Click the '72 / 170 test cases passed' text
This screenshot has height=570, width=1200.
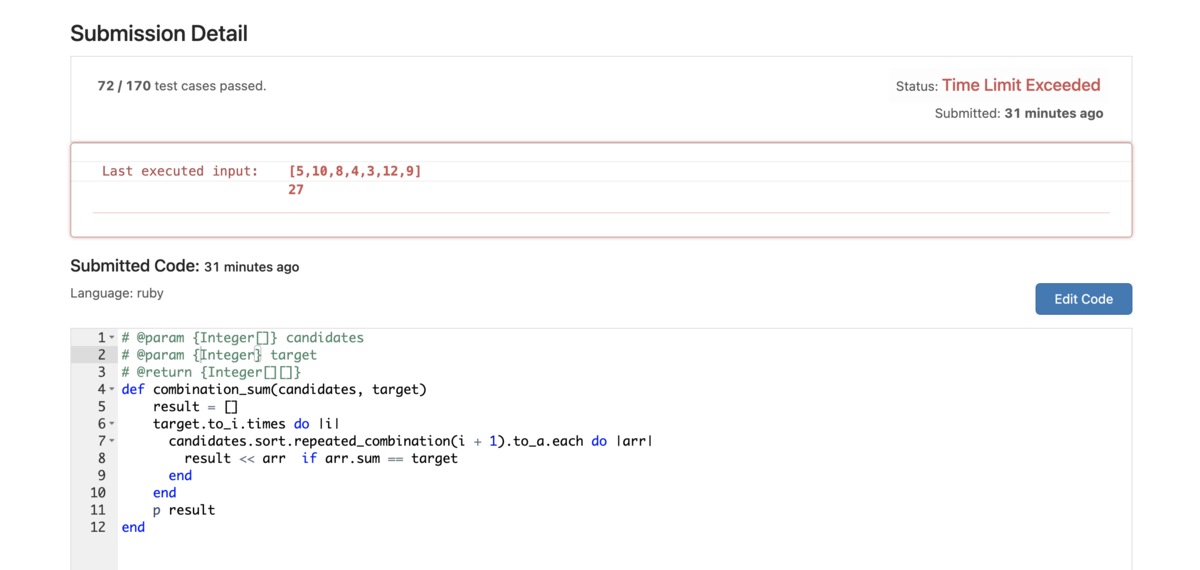coord(182,86)
